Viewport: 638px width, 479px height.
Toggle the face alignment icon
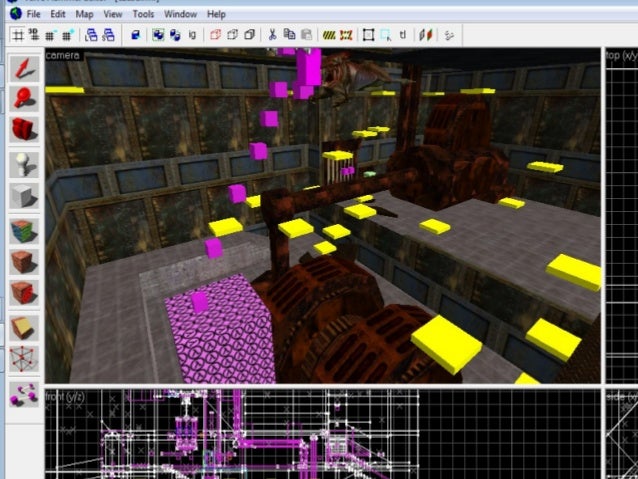tap(426, 35)
